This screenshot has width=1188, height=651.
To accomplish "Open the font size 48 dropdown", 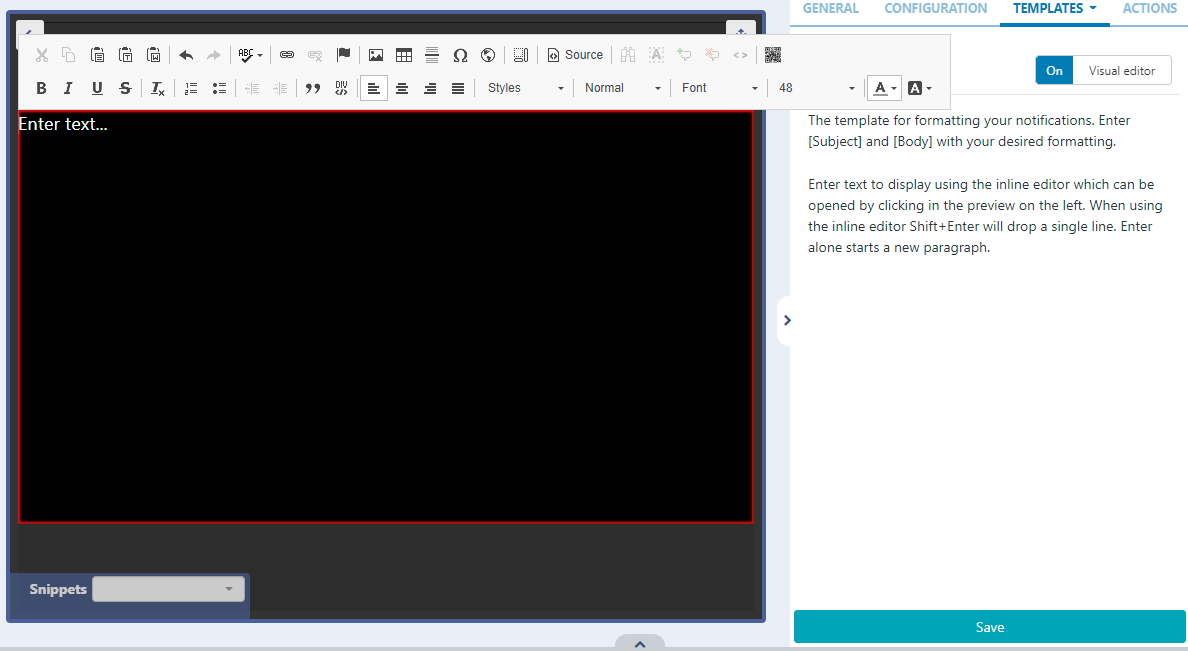I will [816, 88].
